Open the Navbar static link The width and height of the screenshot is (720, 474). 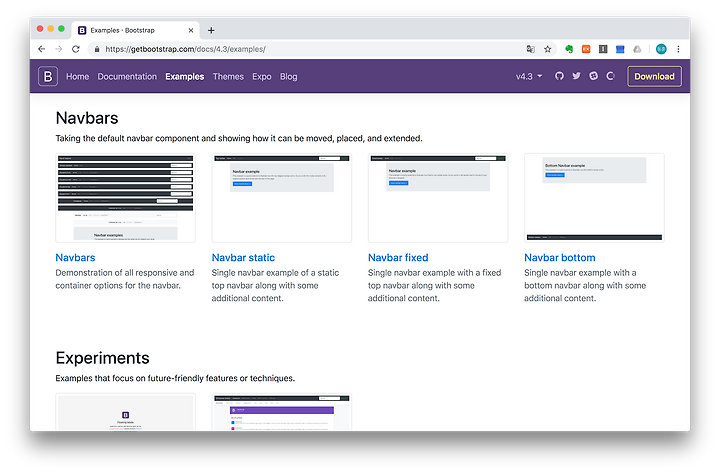pyautogui.click(x=243, y=257)
